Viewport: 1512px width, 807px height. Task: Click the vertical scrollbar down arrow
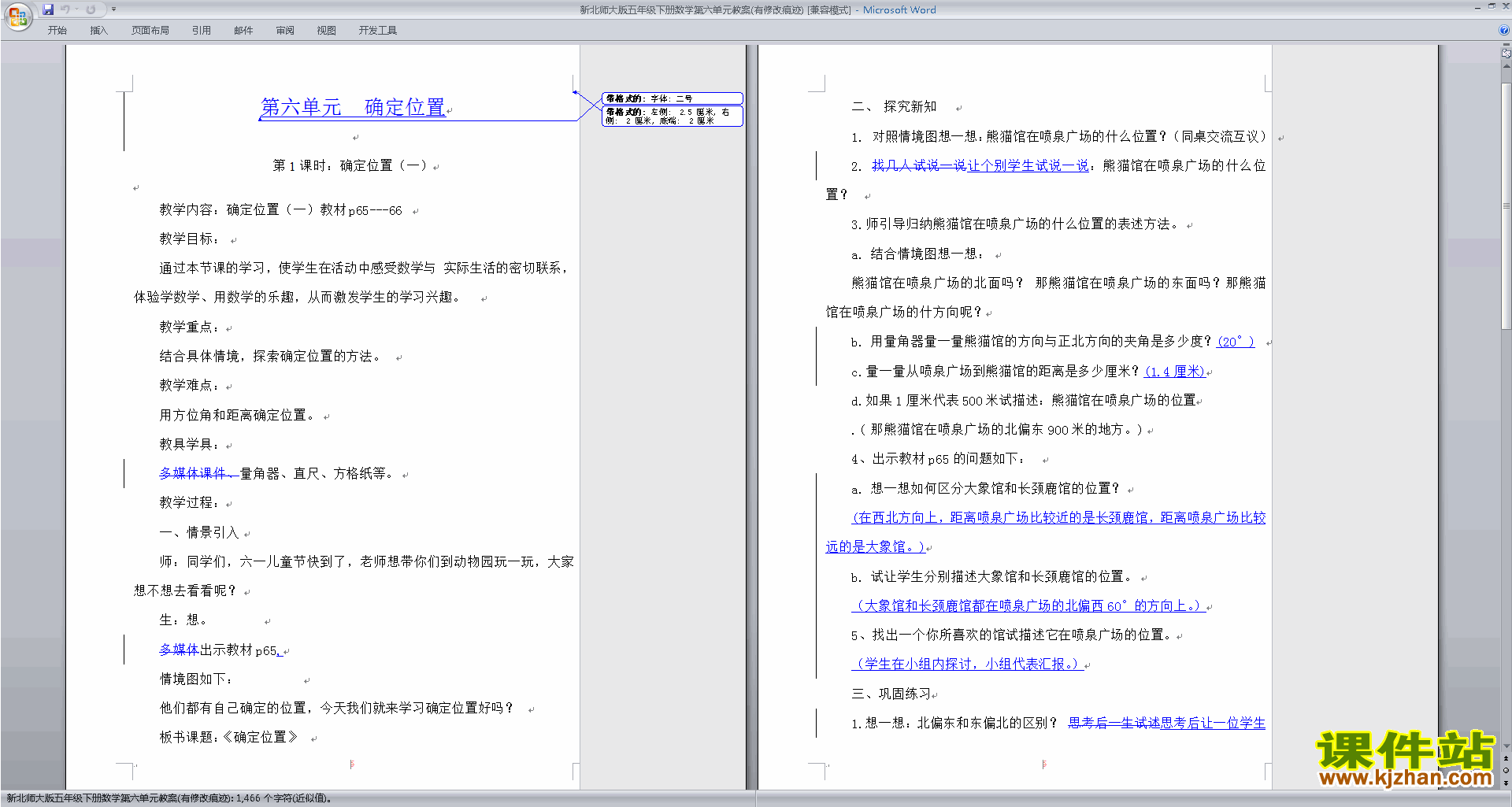pos(1506,746)
